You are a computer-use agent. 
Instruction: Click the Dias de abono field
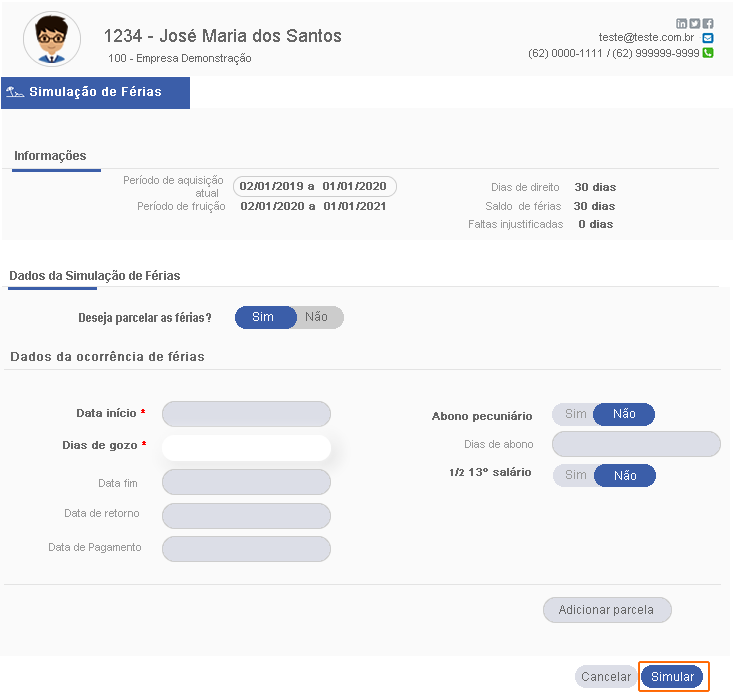(636, 444)
